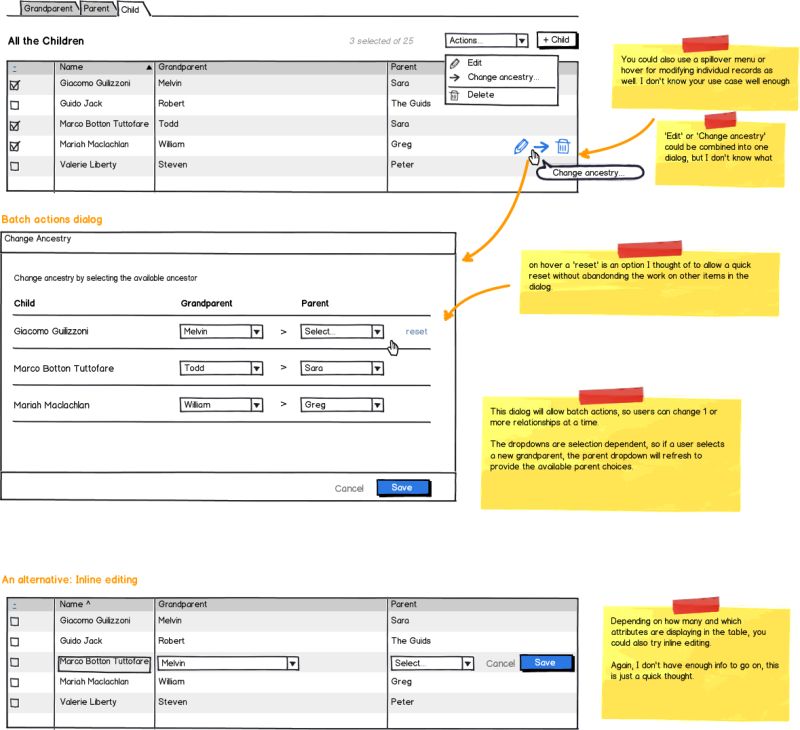Click the trash Delete hover icon
The image size is (800, 730).
point(564,146)
